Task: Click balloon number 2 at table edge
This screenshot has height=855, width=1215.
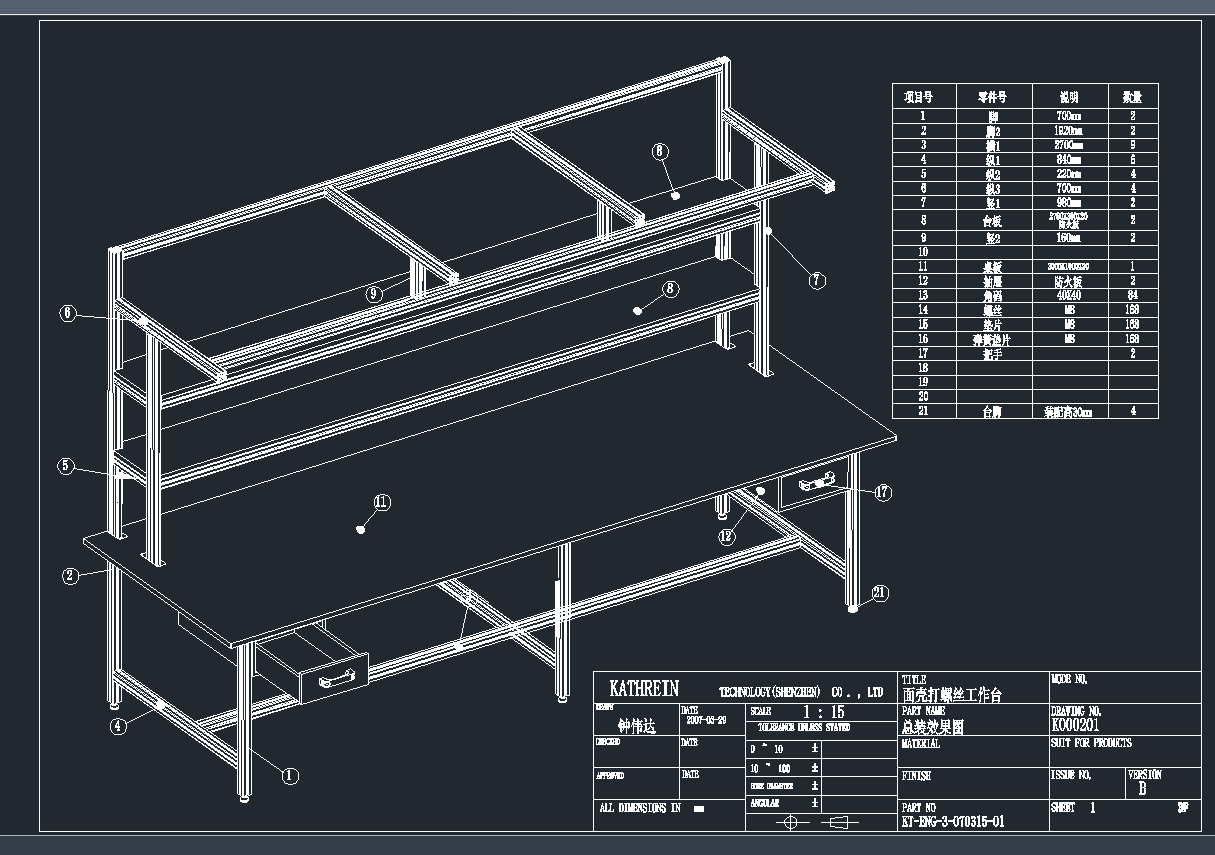Action: tap(70, 575)
